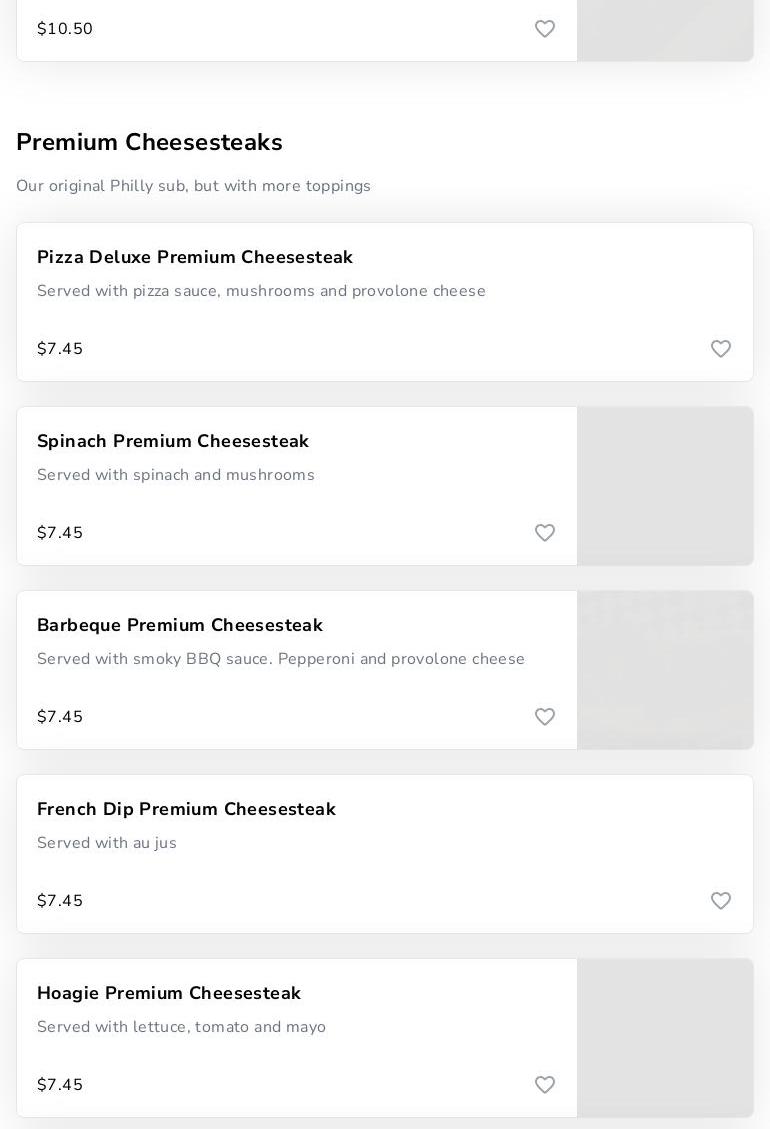This screenshot has width=770, height=1129.
Task: Click heart icon beside the $10.50 item
Action: coord(545,29)
